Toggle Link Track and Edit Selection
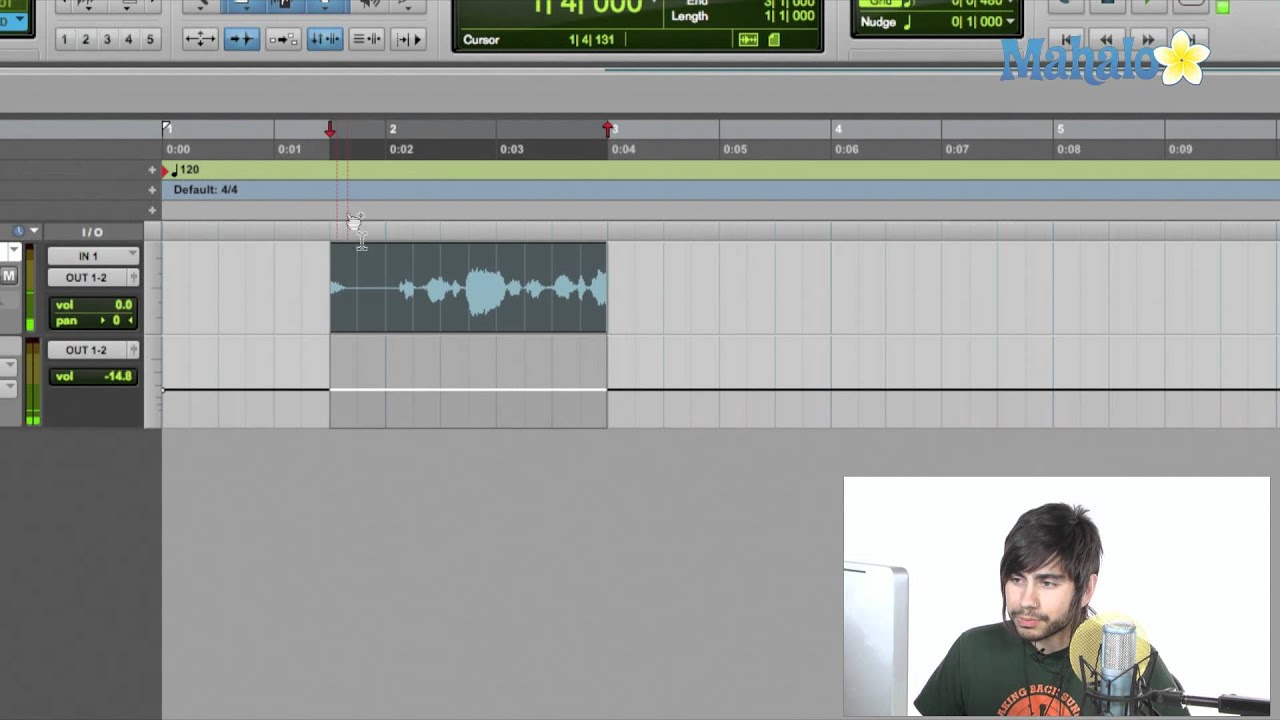Screen dimensions: 1280x720 tap(367, 39)
